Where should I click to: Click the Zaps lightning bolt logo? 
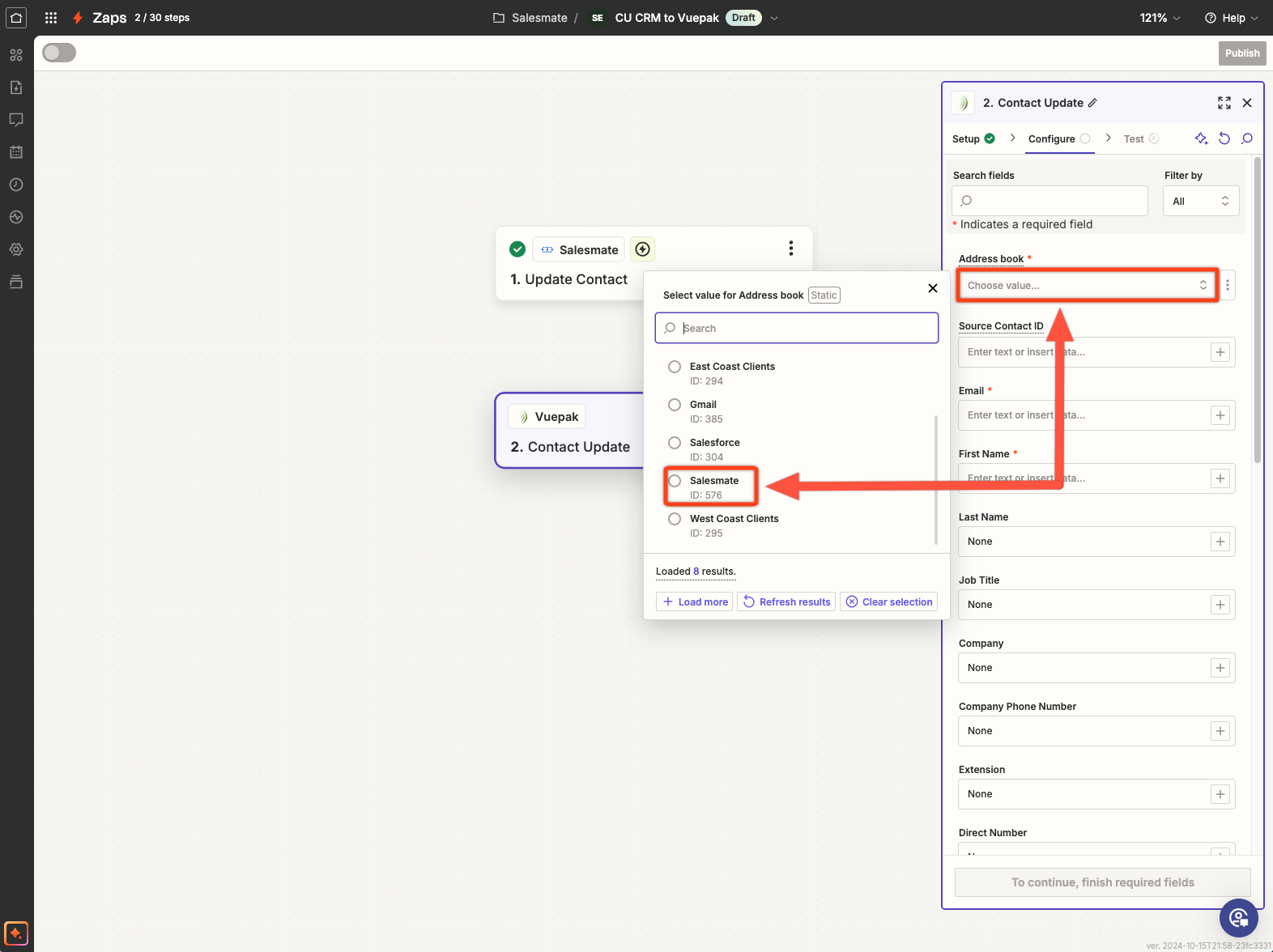pos(78,18)
